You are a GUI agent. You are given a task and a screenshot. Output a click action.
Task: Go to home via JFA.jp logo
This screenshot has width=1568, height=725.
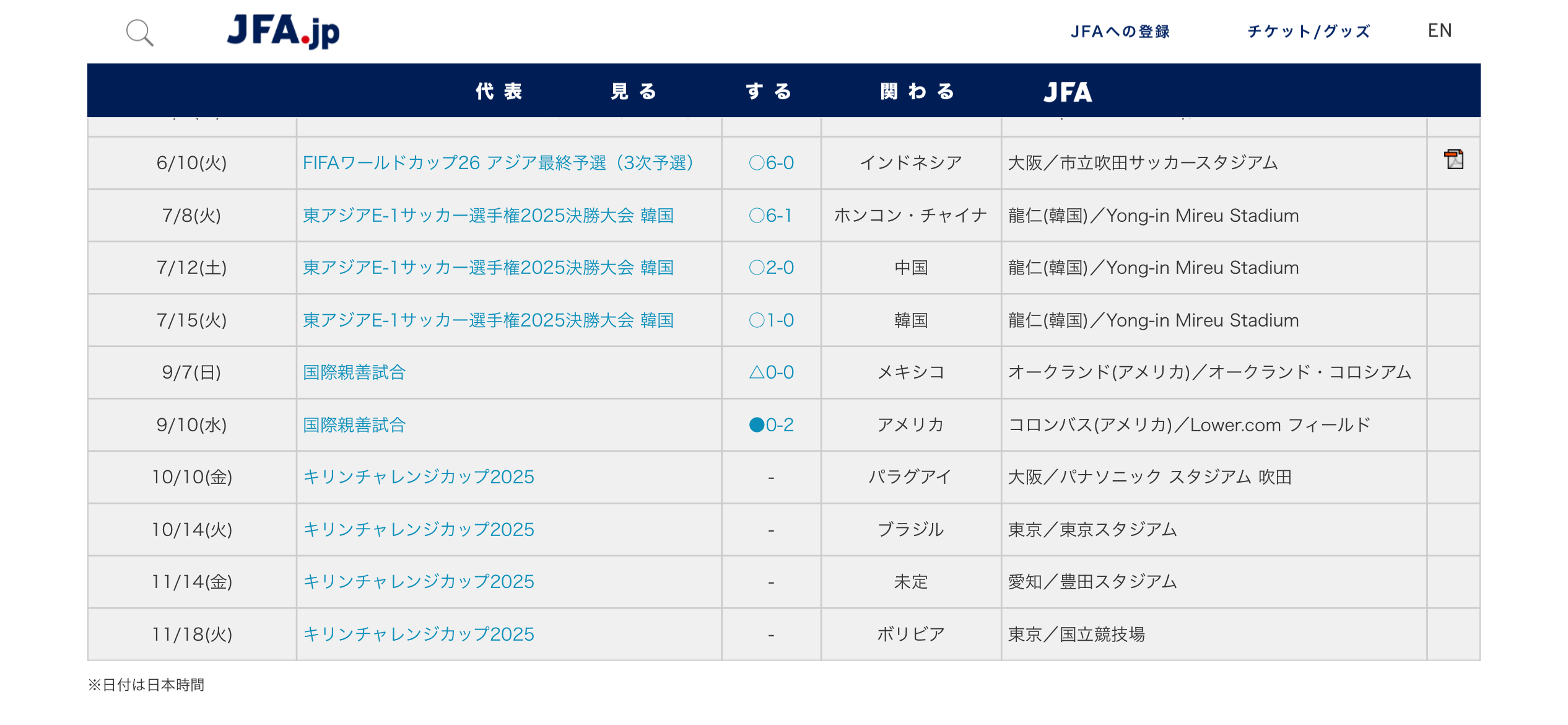pos(283,31)
